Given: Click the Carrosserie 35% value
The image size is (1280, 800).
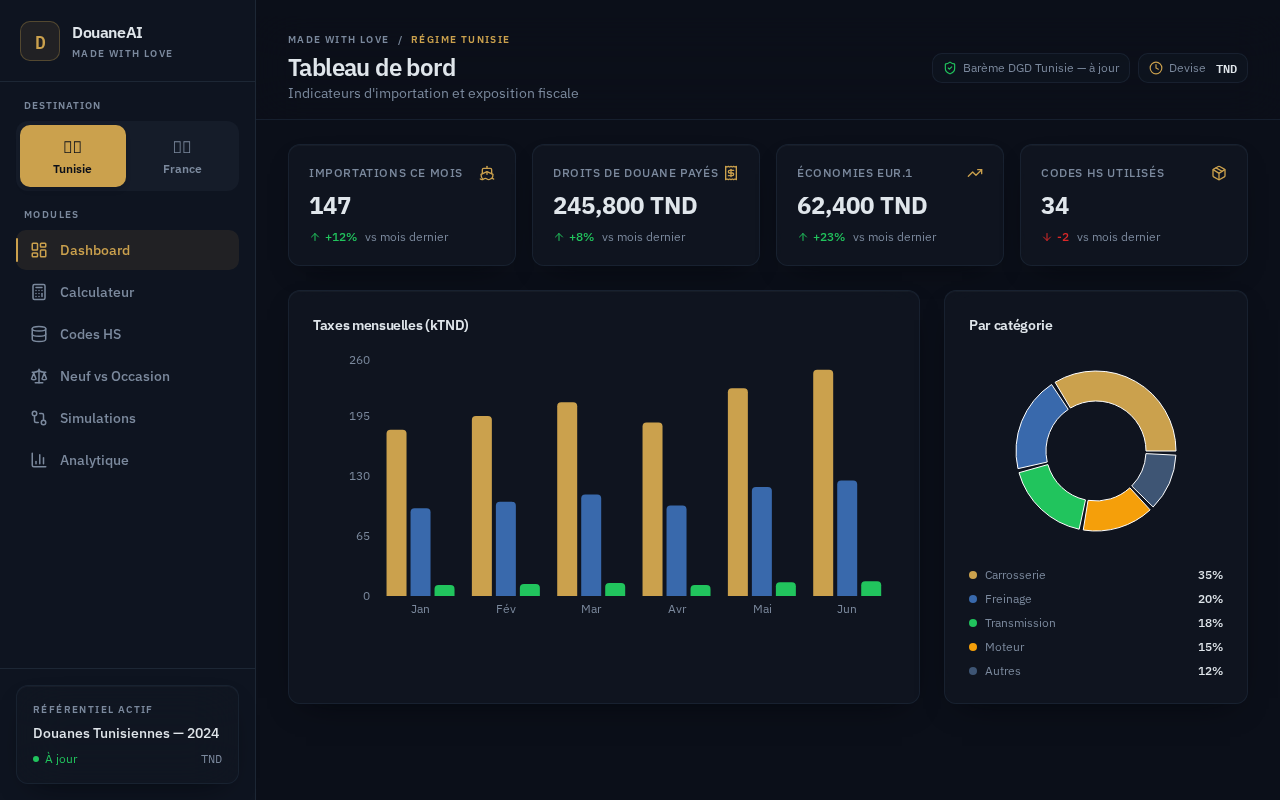Looking at the screenshot, I should [1210, 575].
